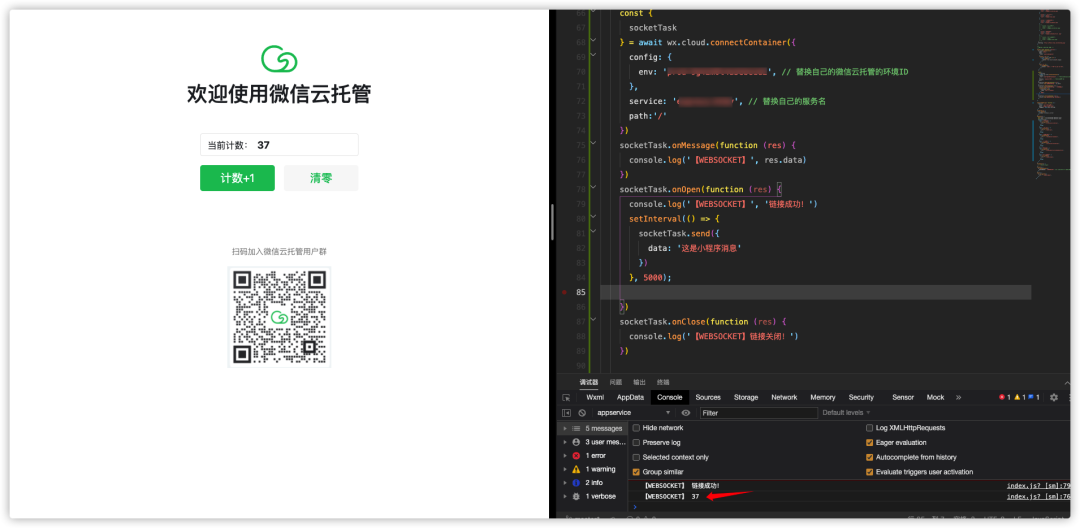Disable Eager evaluation checkbox
Screen dimensions: 1080x528
tap(869, 443)
